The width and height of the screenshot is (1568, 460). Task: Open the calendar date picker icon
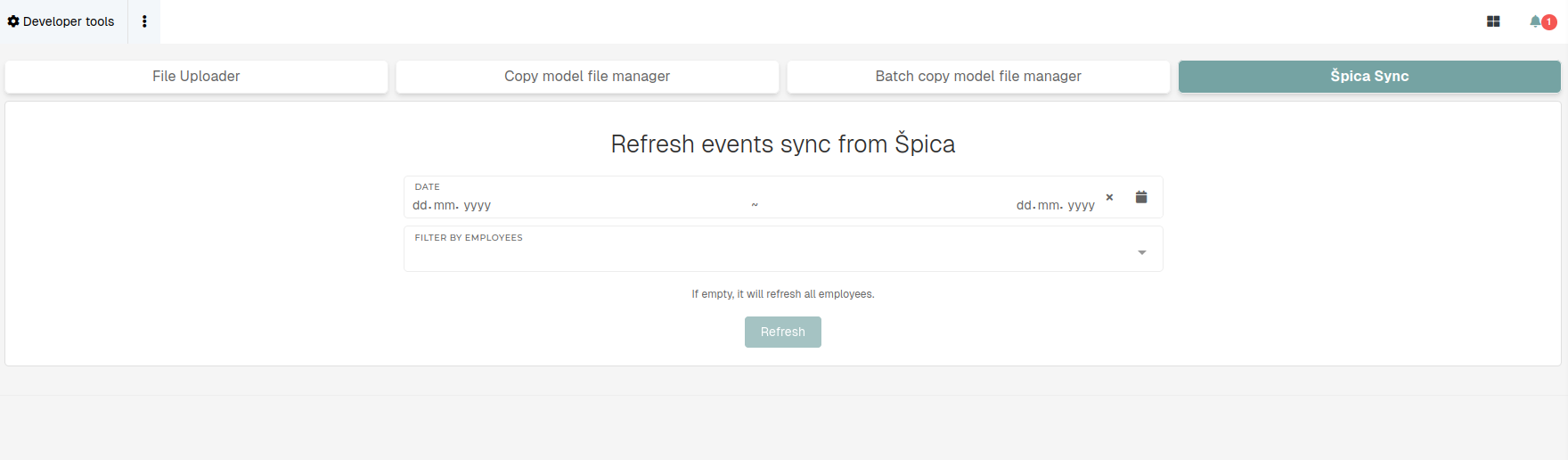pos(1141,197)
